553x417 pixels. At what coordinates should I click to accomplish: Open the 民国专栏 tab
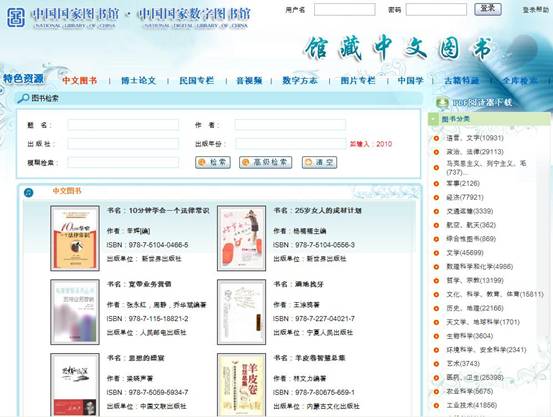(x=196, y=81)
